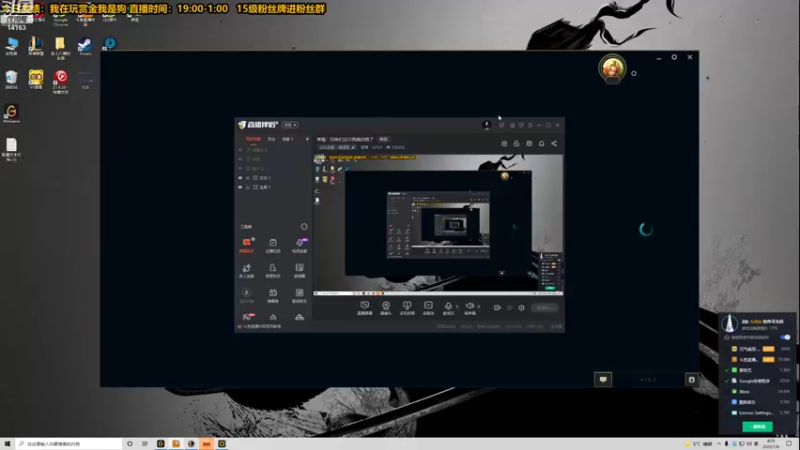This screenshot has height=450, width=800.
Task: Add a new scene with plus button
Action: 307,139
